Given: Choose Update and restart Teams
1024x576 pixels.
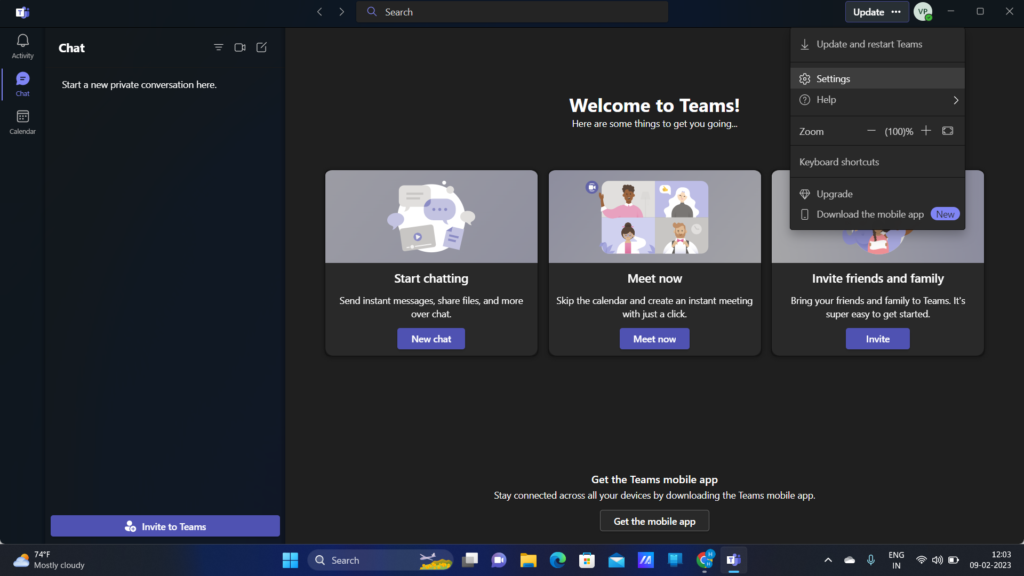Looking at the screenshot, I should 877,44.
